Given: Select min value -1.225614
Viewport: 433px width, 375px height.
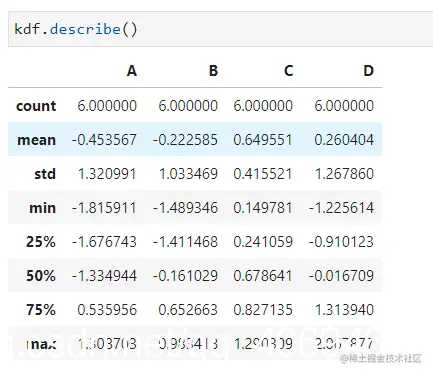Looking at the screenshot, I should (x=341, y=208).
